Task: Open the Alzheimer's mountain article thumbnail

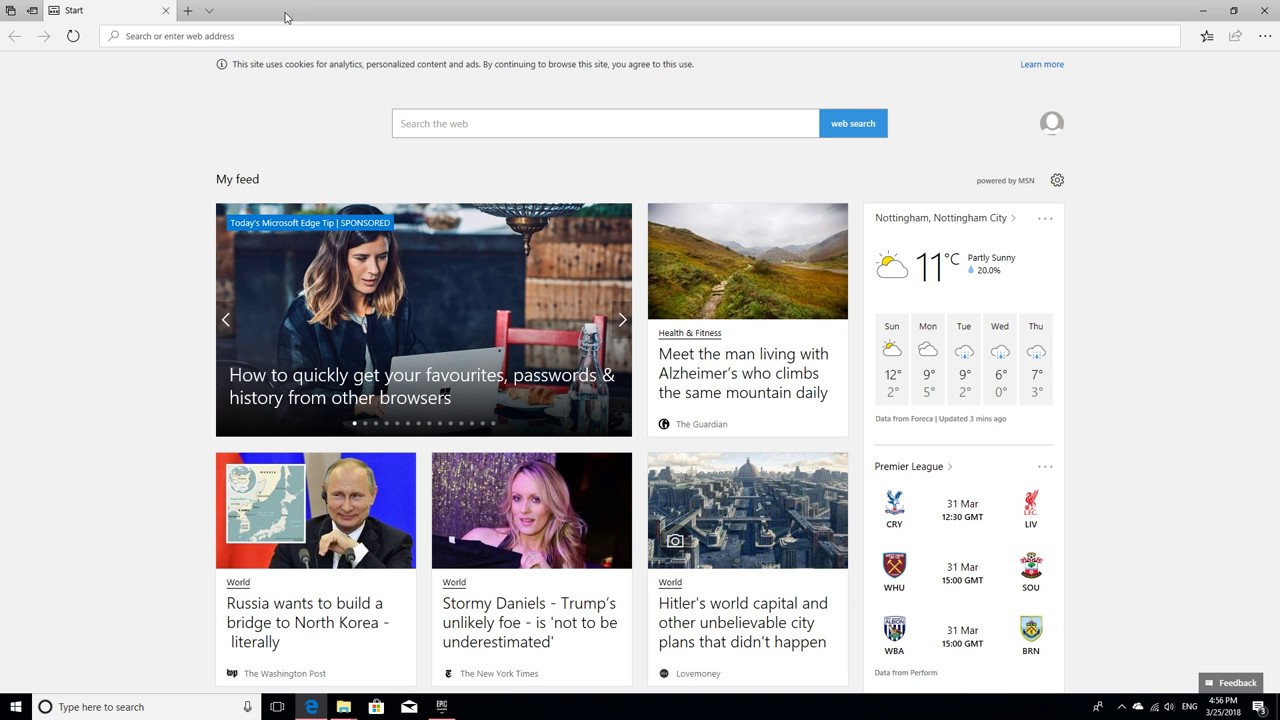Action: [x=748, y=261]
